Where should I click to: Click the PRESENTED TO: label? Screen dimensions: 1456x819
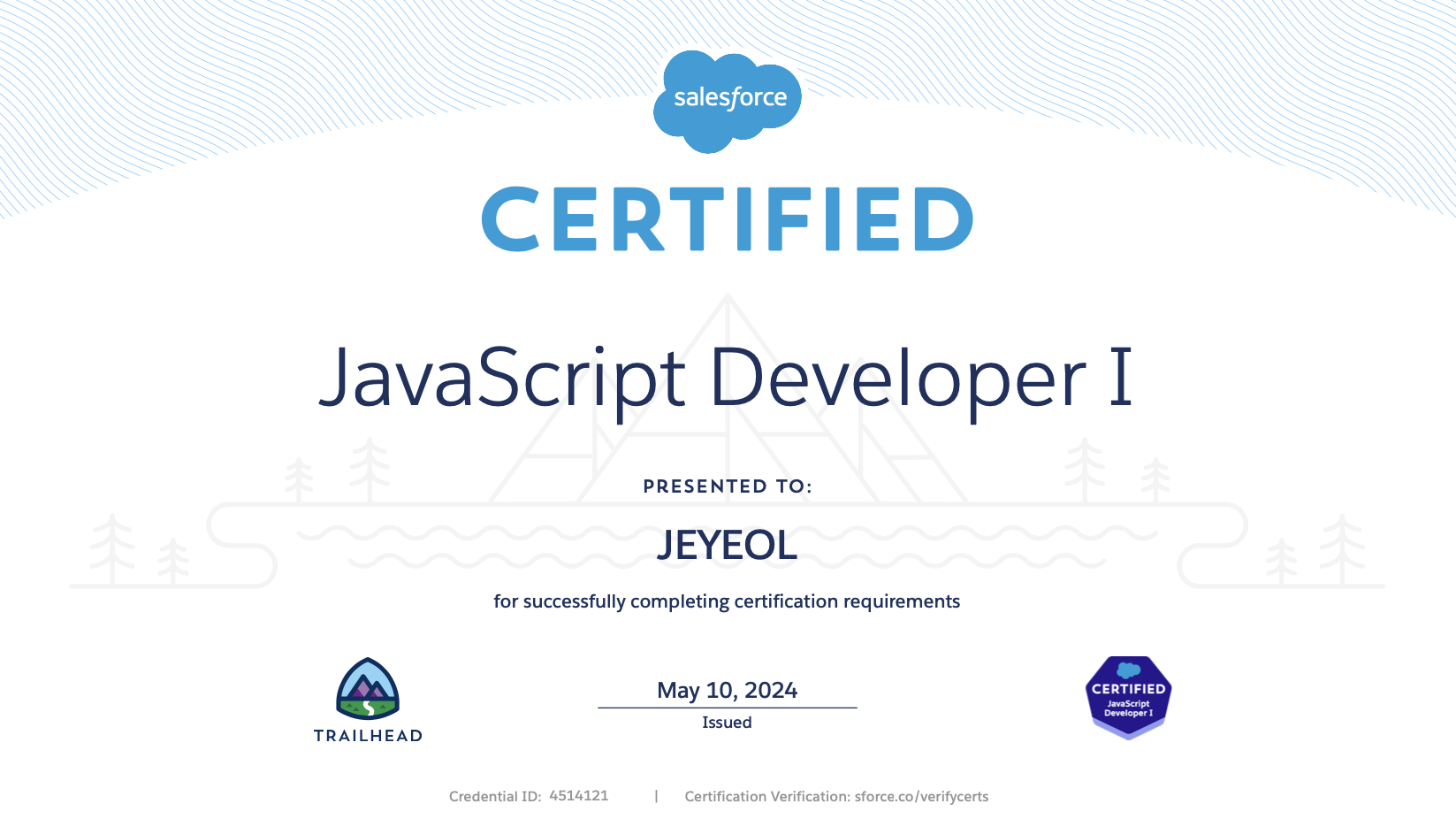[x=727, y=486]
